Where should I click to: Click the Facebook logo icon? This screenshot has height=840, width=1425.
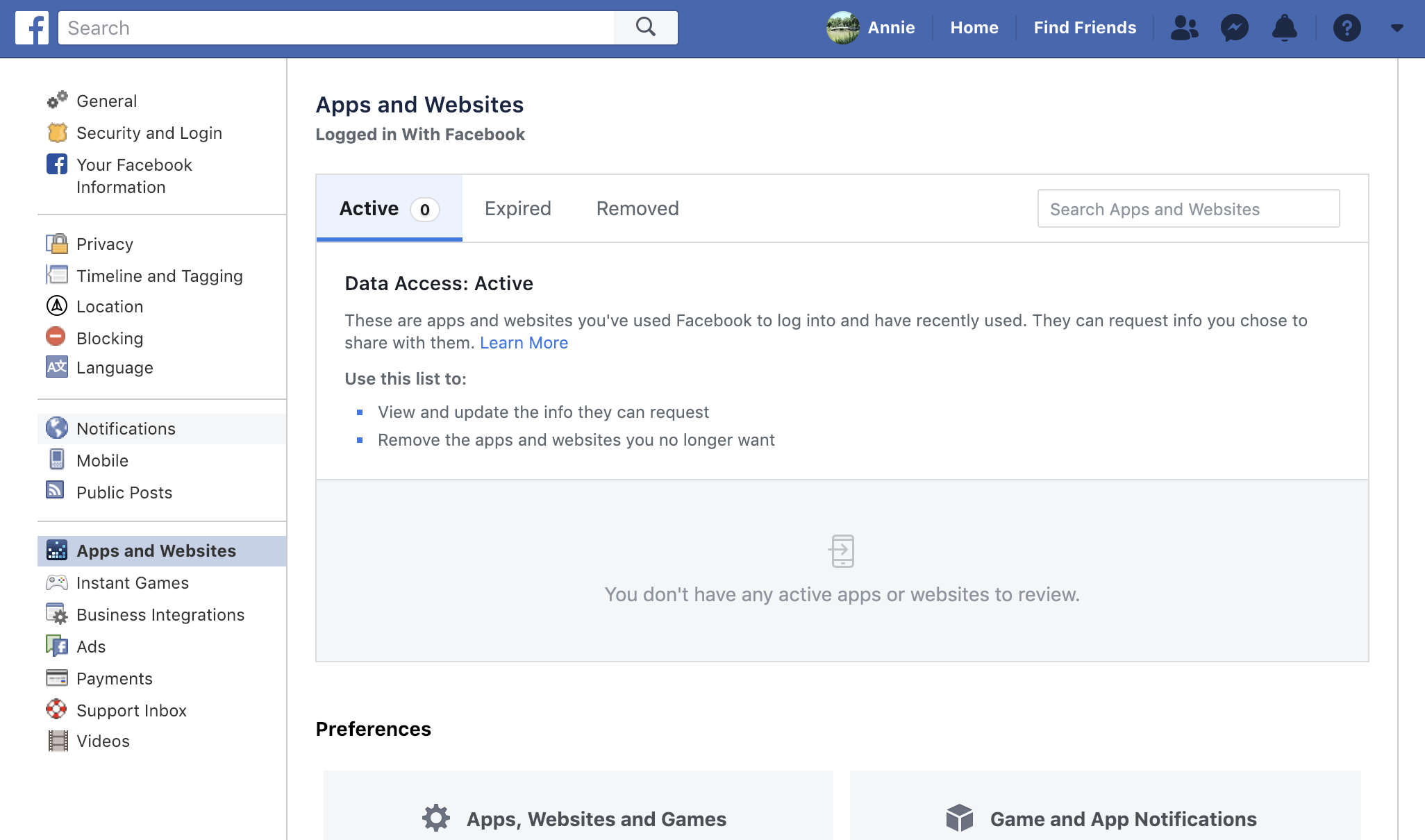click(x=32, y=28)
